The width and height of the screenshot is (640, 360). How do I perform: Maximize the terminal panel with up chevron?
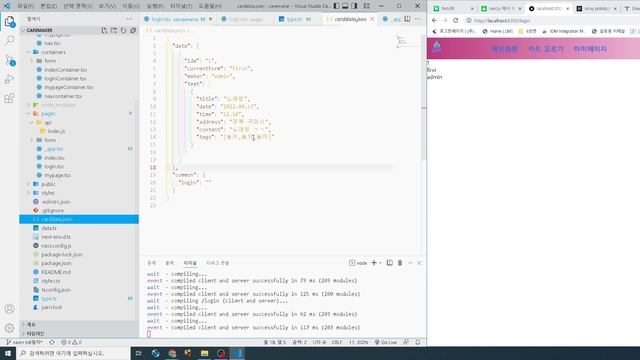(x=410, y=263)
